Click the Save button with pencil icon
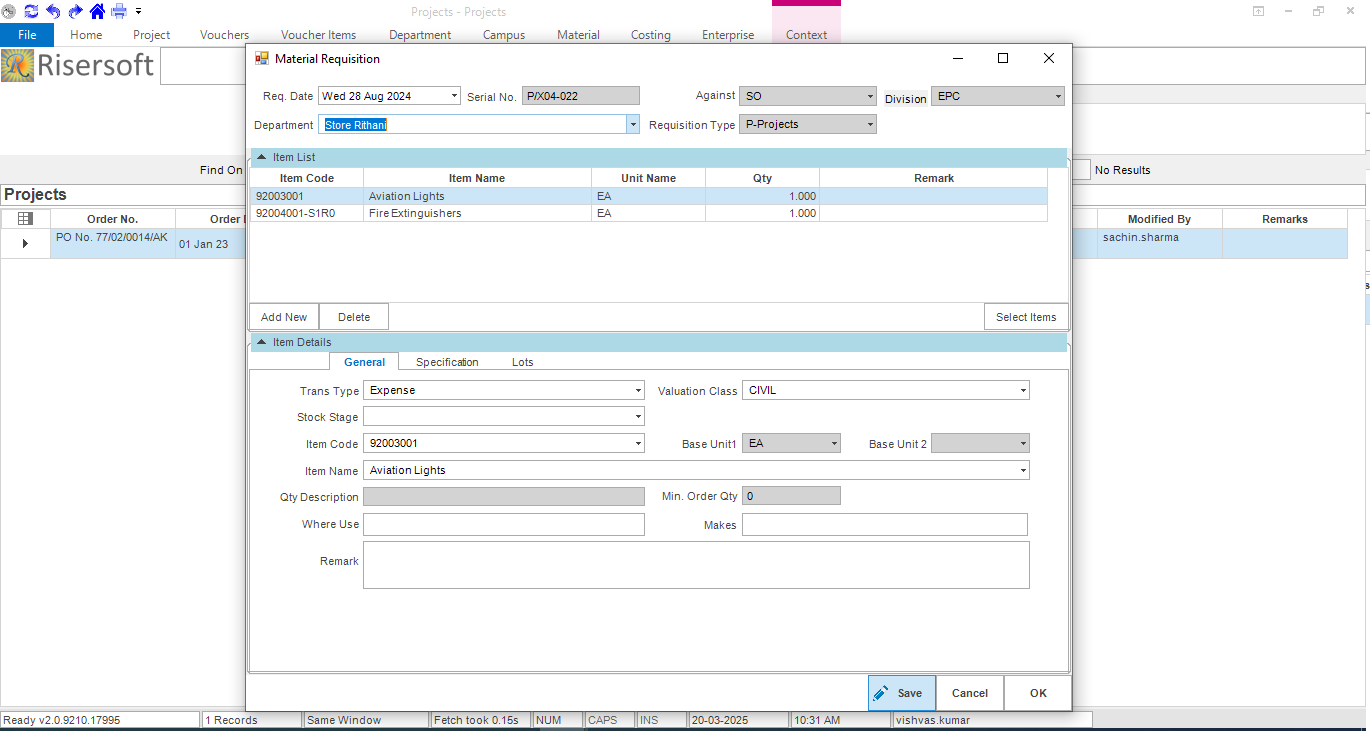1370x731 pixels. pos(902,693)
